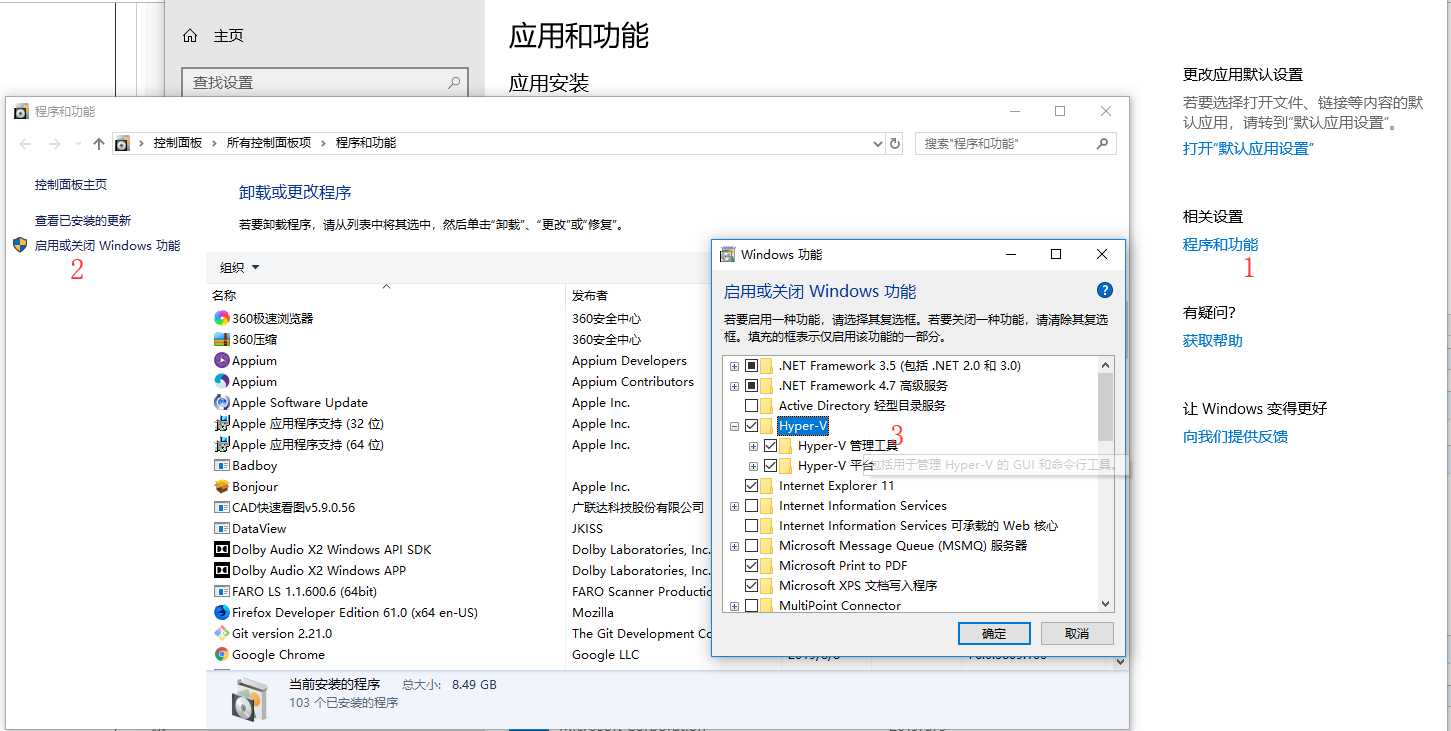Screen dimensions: 1451x731
Task: Click the FARO LS 1.1.600.6 icon
Action: [222, 591]
